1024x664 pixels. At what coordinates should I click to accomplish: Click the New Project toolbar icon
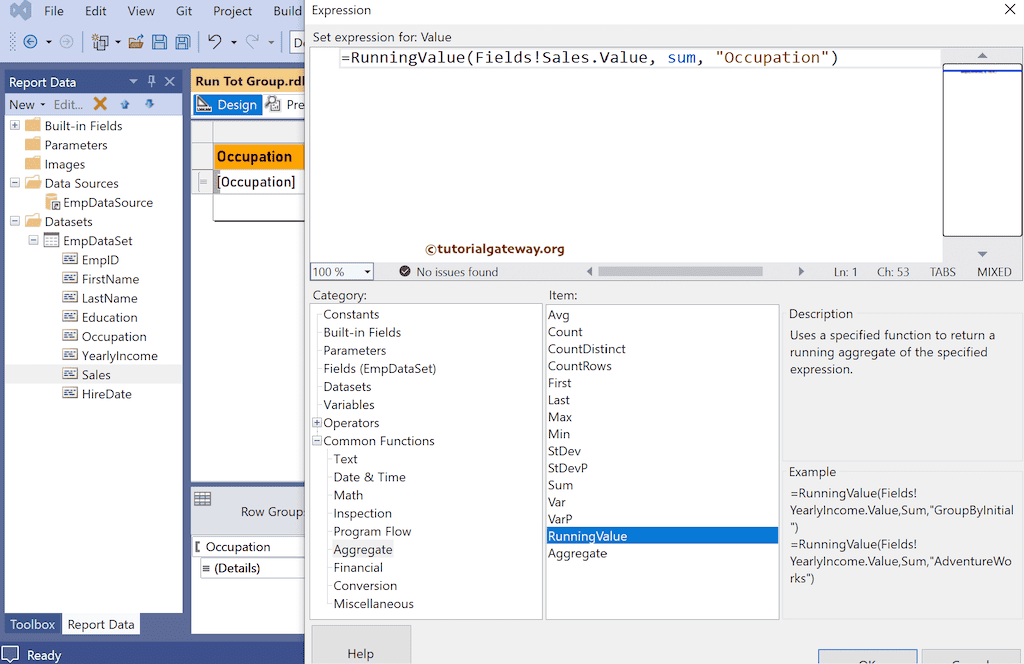(x=102, y=42)
